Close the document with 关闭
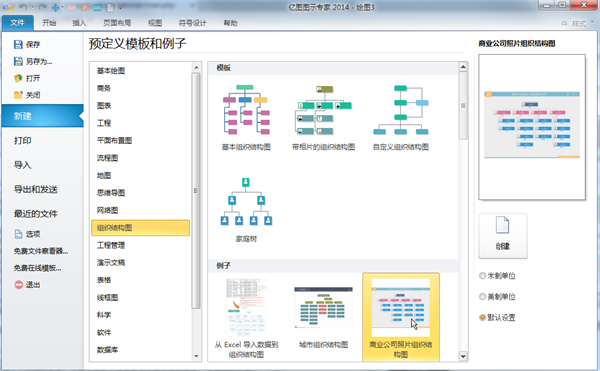The width and height of the screenshot is (600, 371). pos(27,95)
